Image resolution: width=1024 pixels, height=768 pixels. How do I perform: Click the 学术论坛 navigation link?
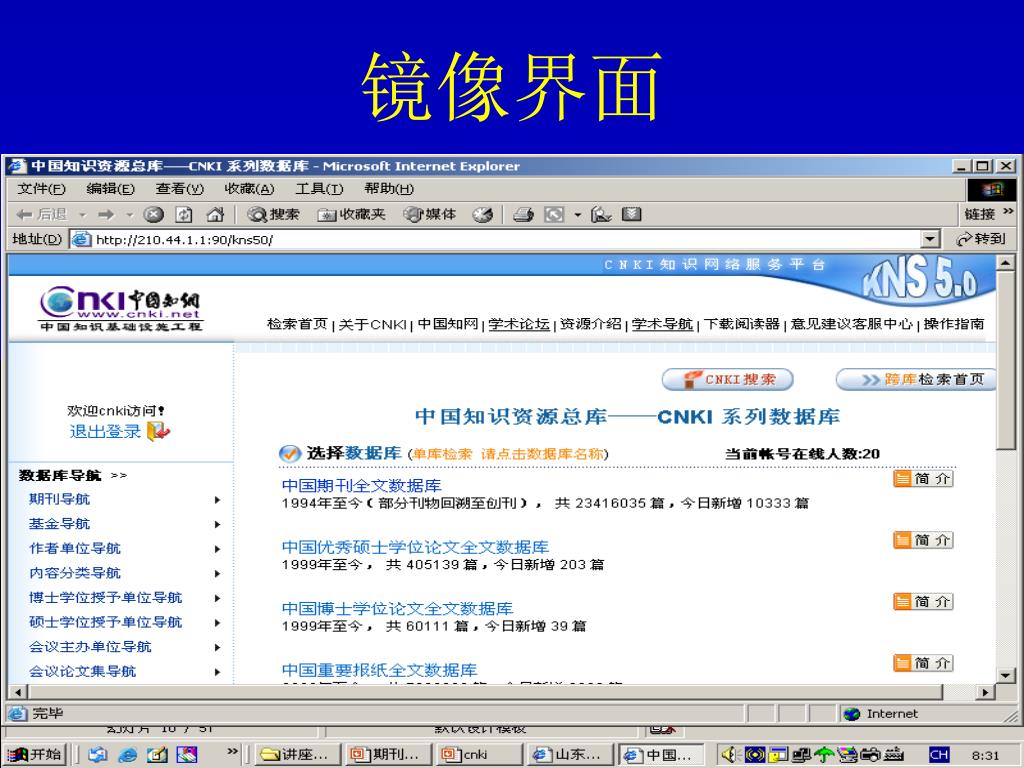[519, 323]
